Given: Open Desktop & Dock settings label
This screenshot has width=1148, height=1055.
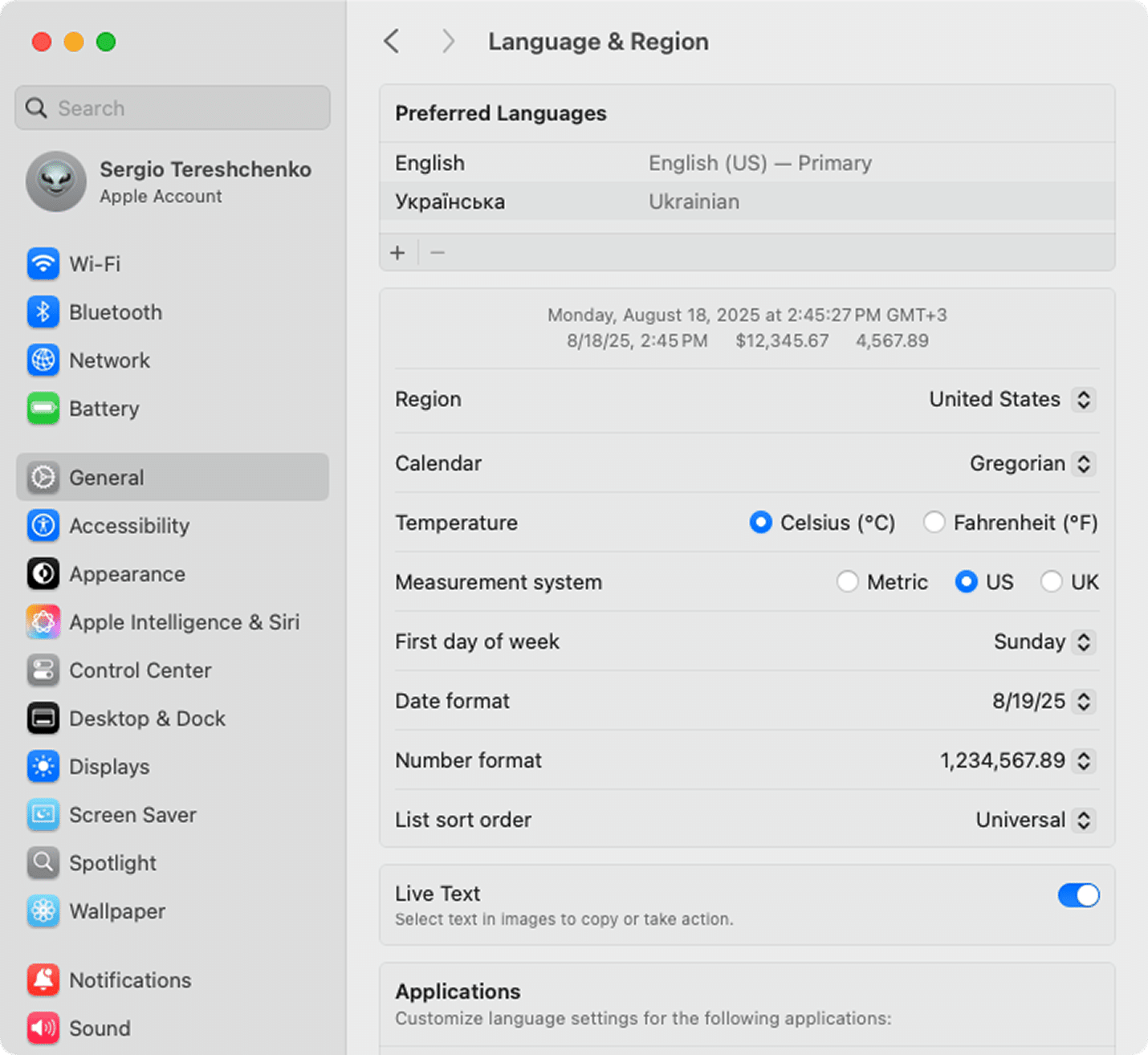Looking at the screenshot, I should pos(147,719).
